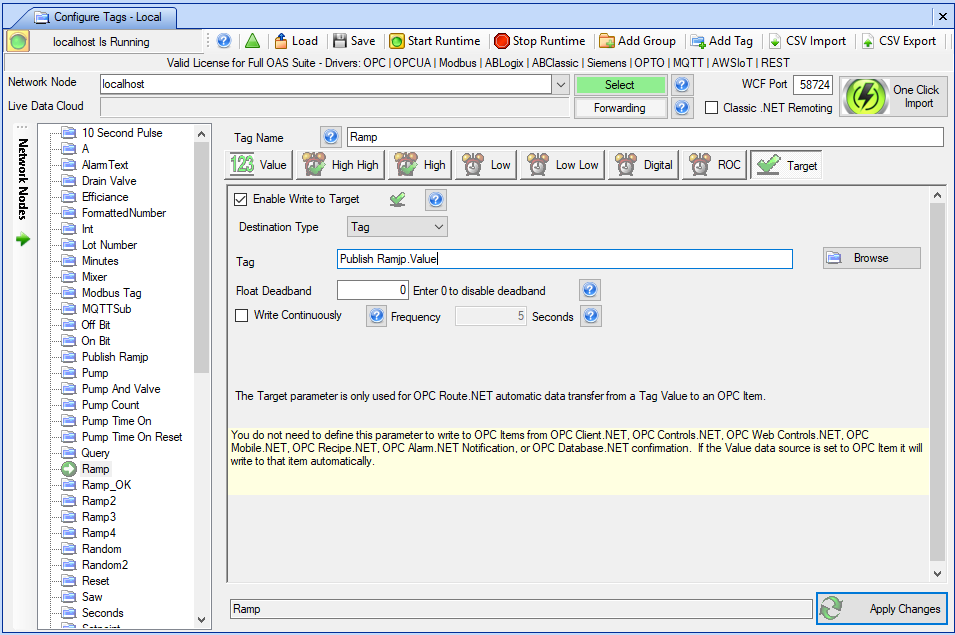Screen dimensions: 955x635
Task: Click the Tag destination text field
Action: click(x=565, y=259)
